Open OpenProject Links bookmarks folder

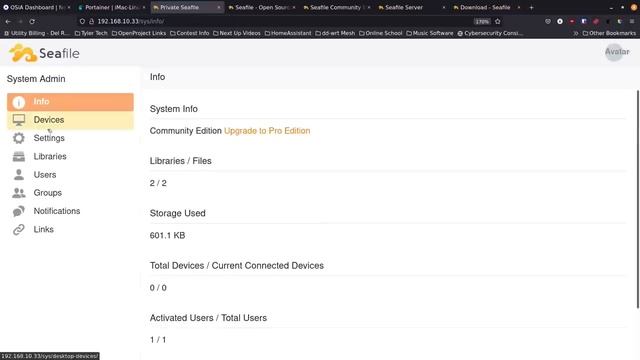pos(139,33)
